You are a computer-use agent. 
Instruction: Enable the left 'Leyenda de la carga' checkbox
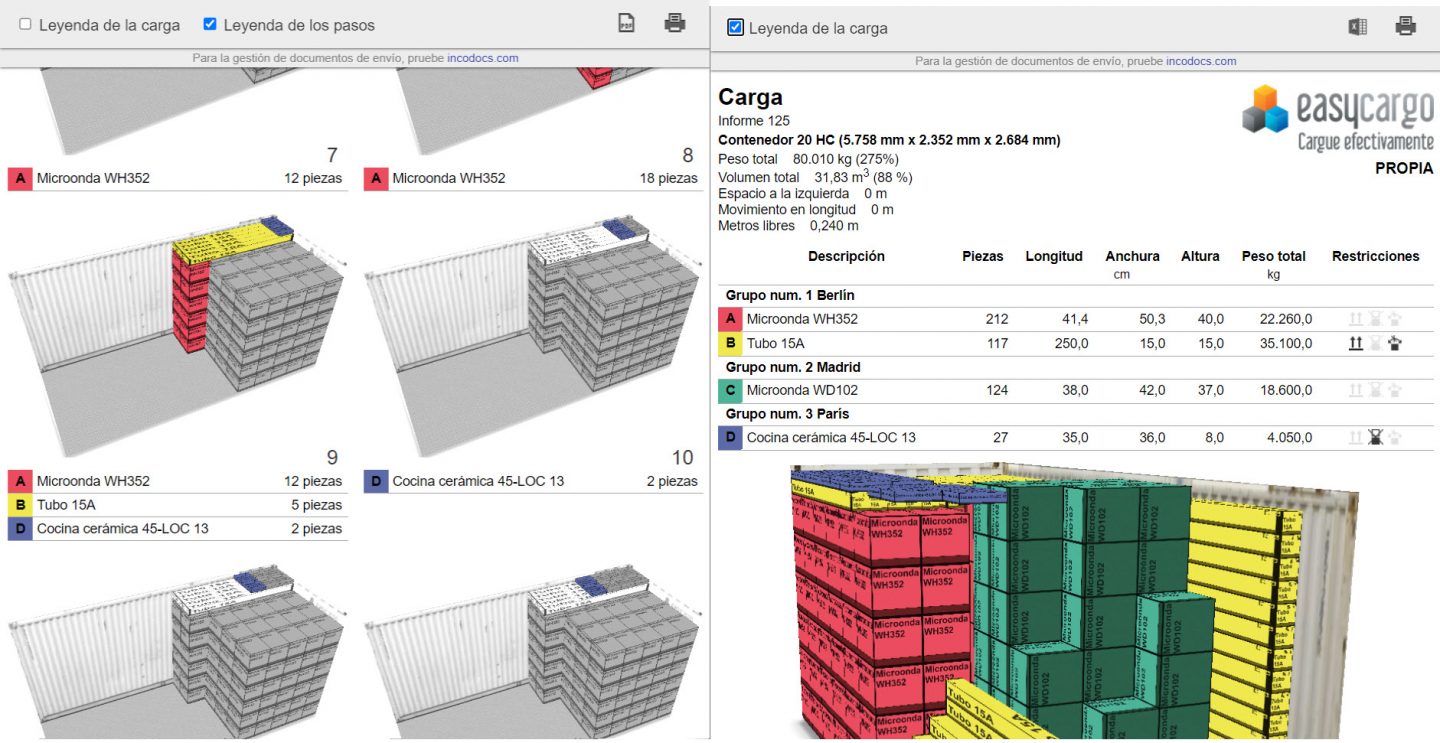pos(25,25)
